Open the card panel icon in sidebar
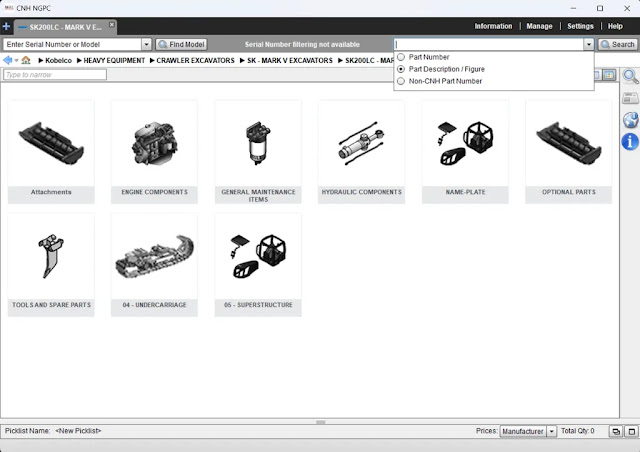 pos(630,98)
